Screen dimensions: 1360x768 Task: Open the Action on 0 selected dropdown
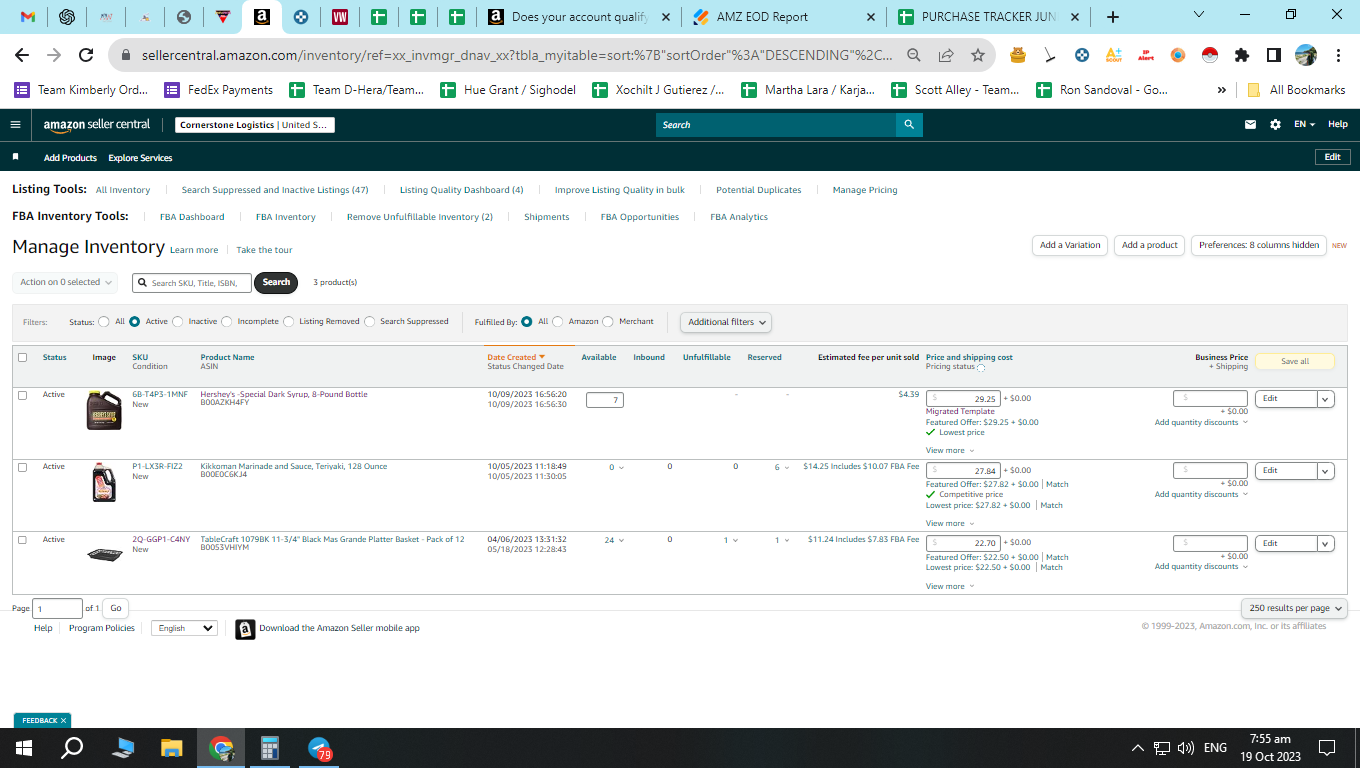tap(65, 282)
